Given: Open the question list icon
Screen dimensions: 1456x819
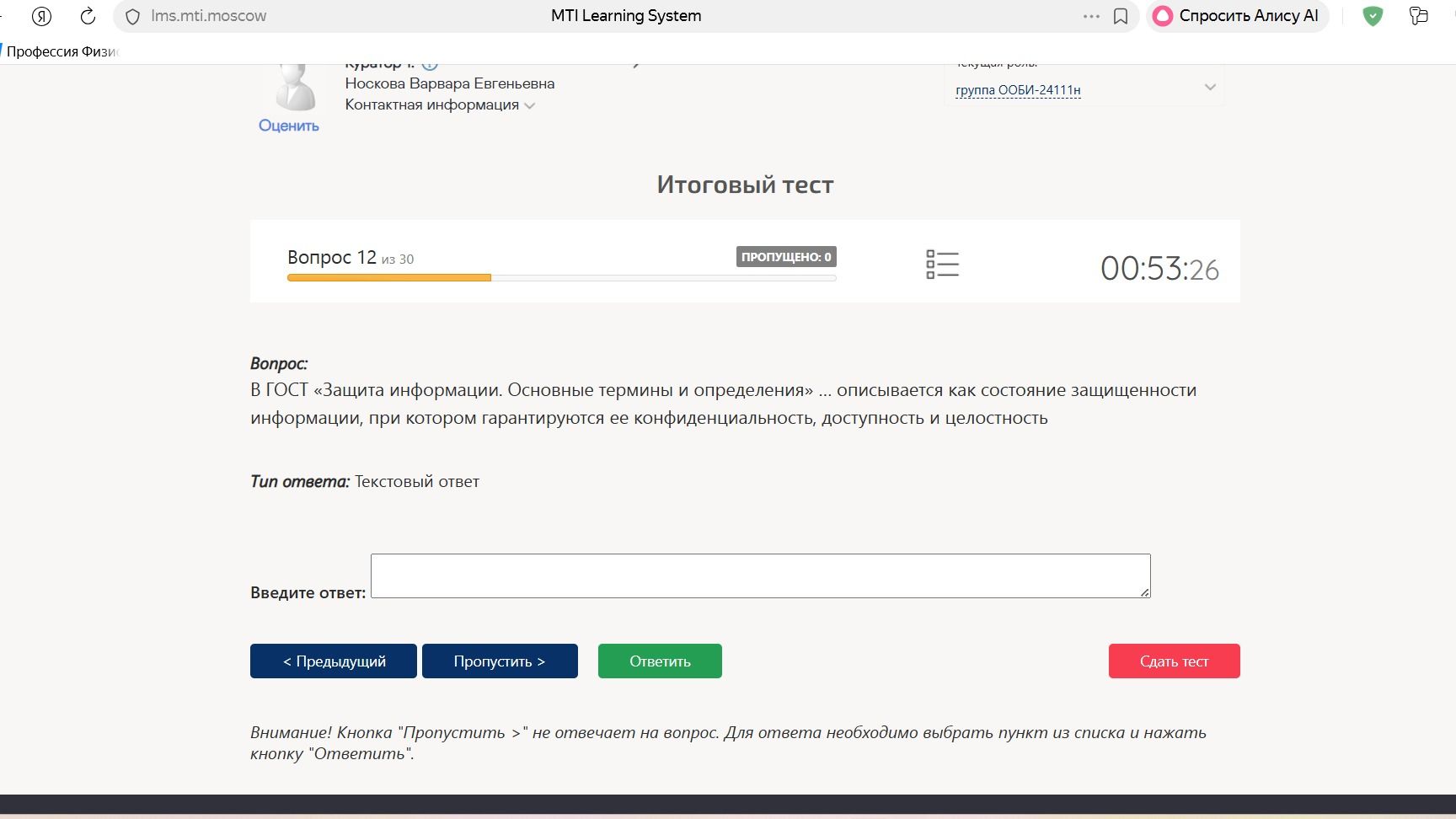Looking at the screenshot, I should (942, 265).
